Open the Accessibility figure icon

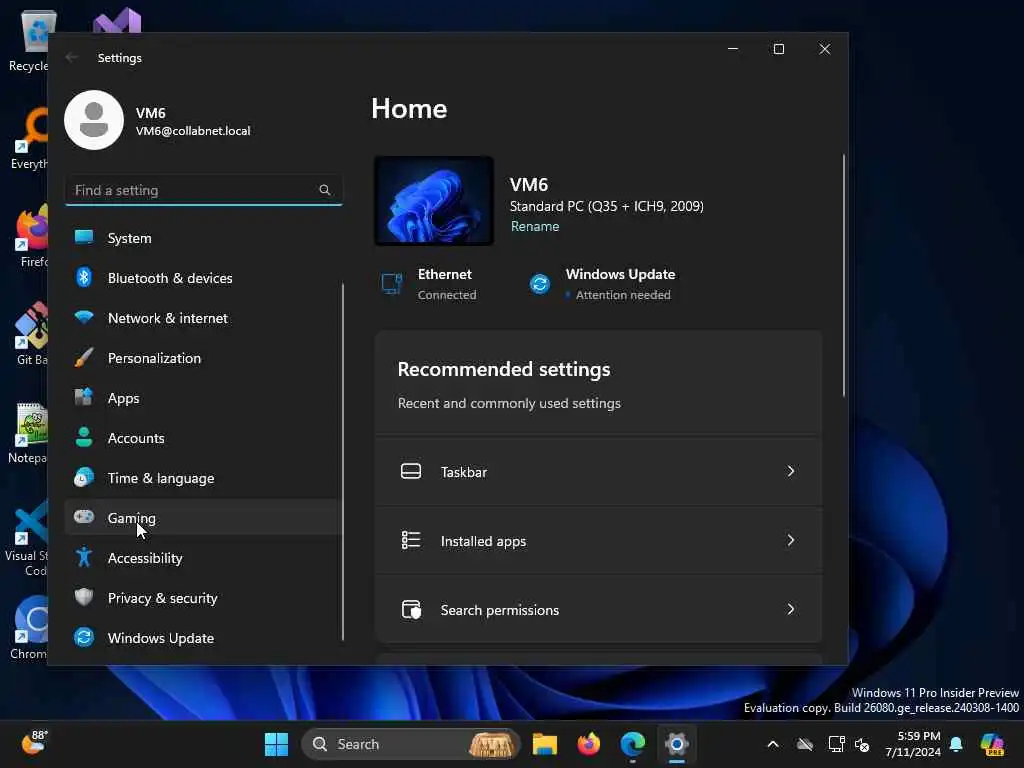84,557
